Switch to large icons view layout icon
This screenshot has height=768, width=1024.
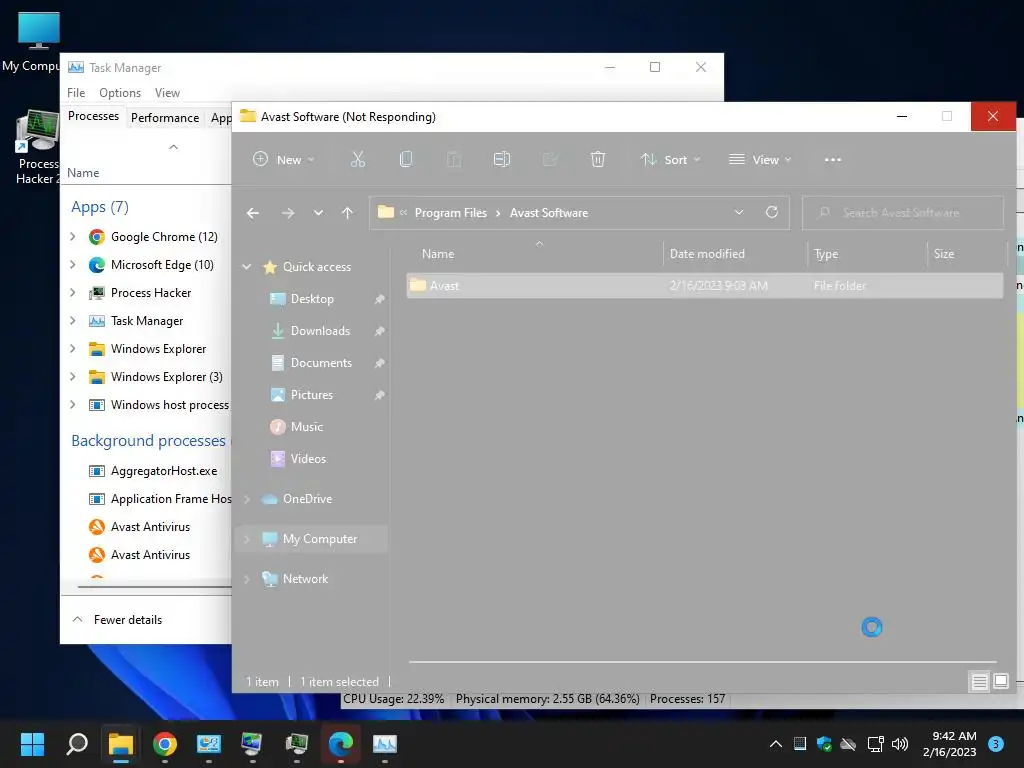click(1000, 682)
